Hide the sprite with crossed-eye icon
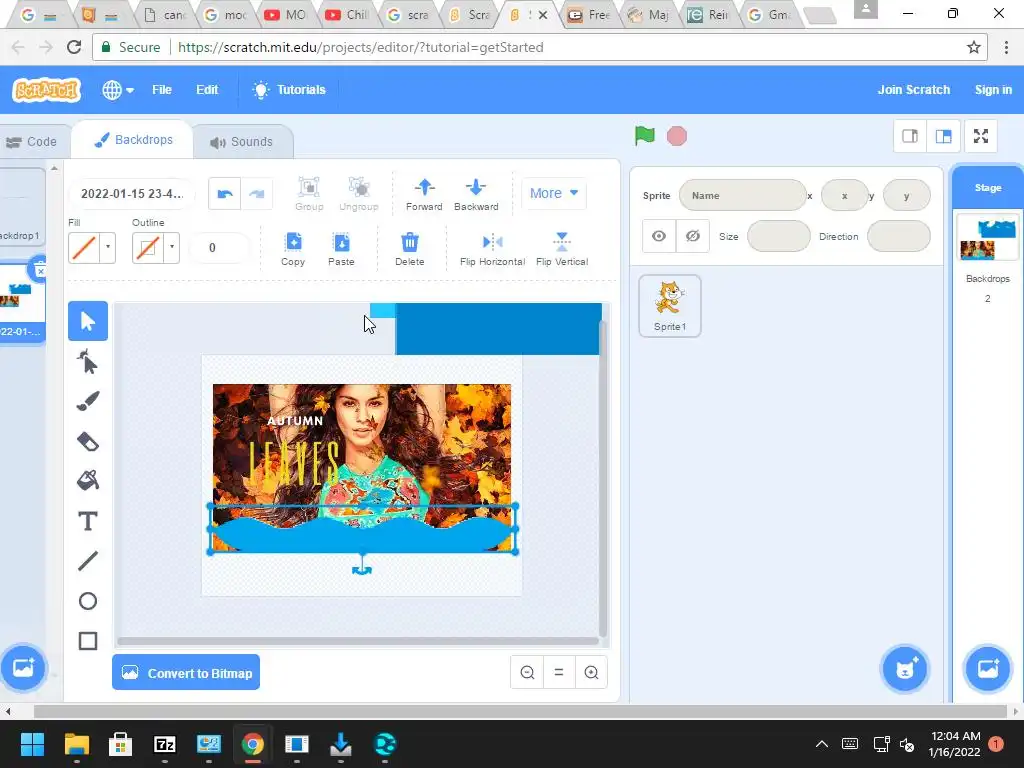Viewport: 1024px width, 768px height. 693,236
